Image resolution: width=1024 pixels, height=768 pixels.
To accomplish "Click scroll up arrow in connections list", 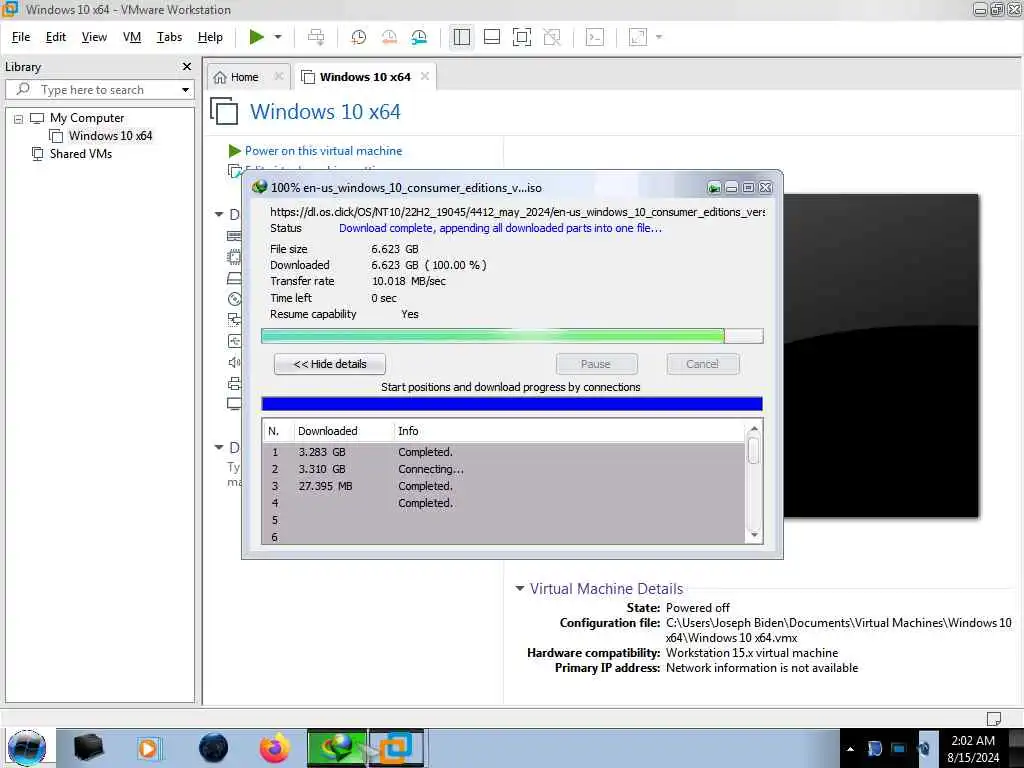I will point(754,429).
